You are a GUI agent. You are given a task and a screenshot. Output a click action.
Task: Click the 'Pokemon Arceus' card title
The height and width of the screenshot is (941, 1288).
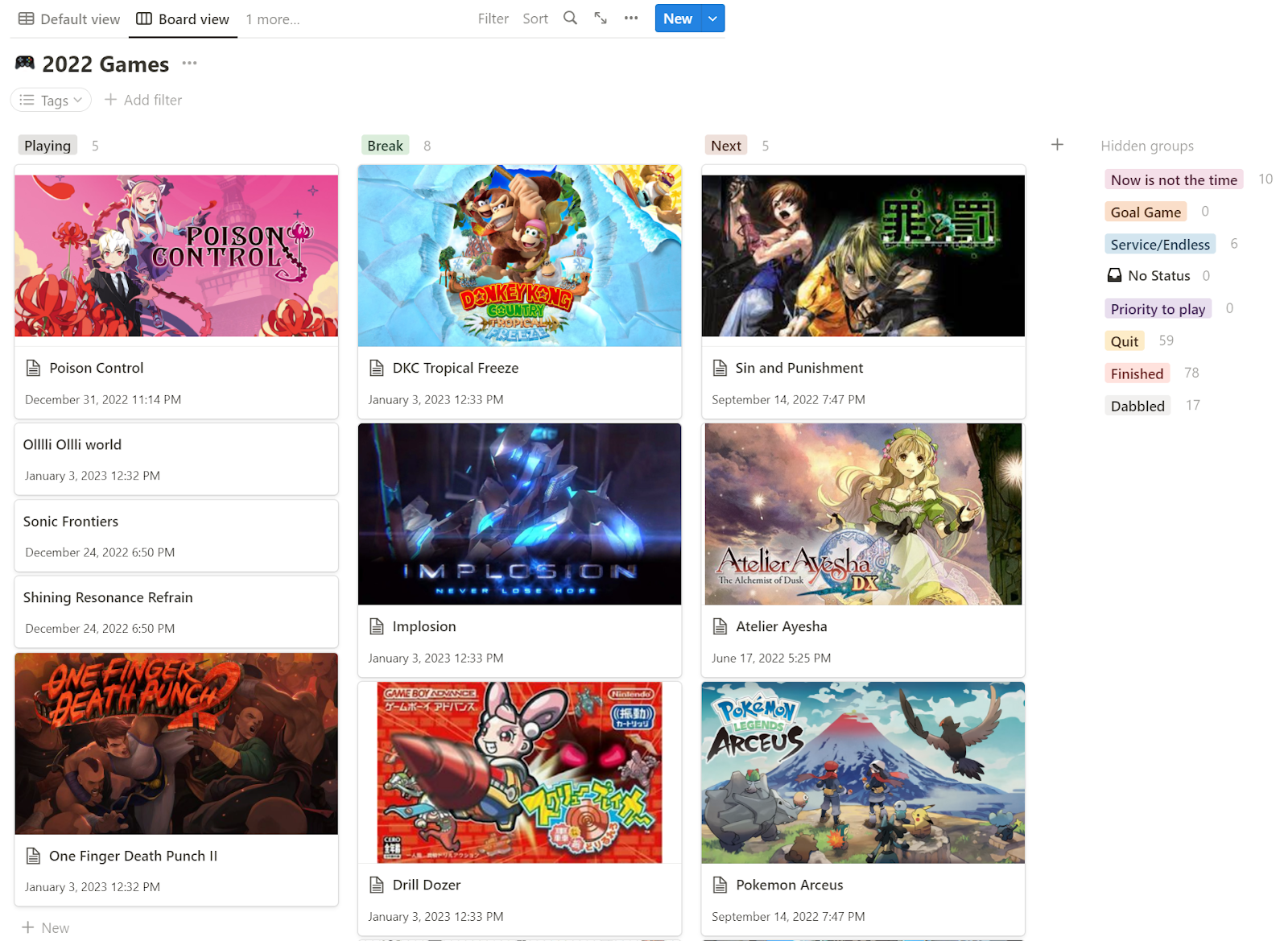(790, 885)
